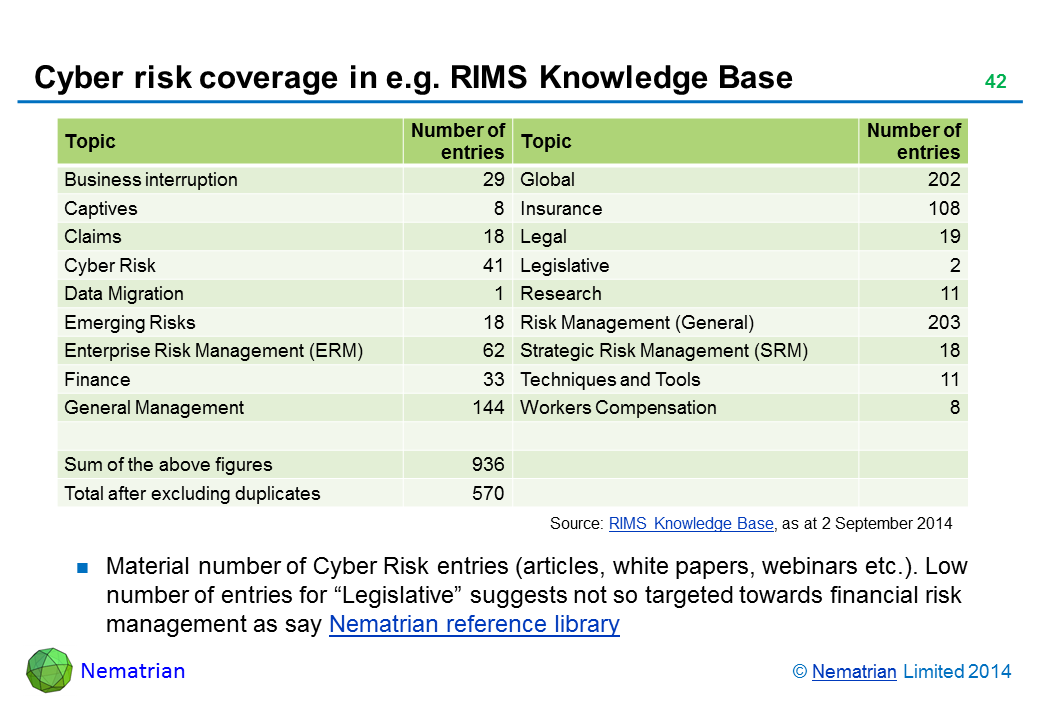The width and height of the screenshot is (1040, 720).
Task: Select the Risk Management (General) cell
Action: [x=637, y=323]
